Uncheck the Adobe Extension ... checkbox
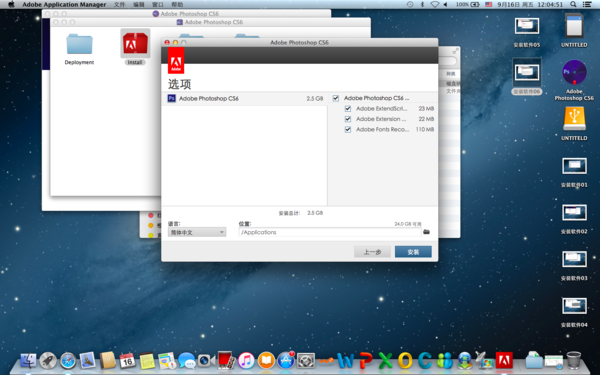Viewport: 600px width, 375px height. pos(348,119)
